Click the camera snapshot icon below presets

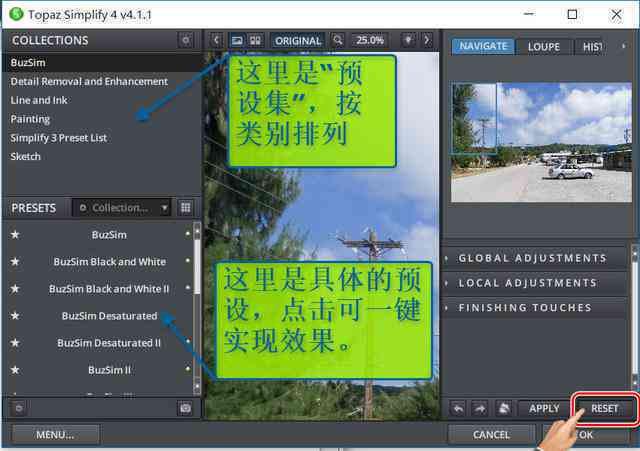pyautogui.click(x=186, y=408)
